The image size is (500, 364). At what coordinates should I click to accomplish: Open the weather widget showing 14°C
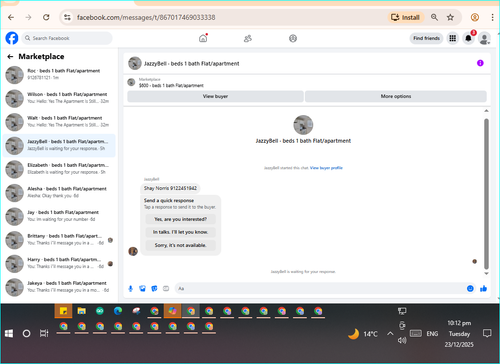(363, 334)
